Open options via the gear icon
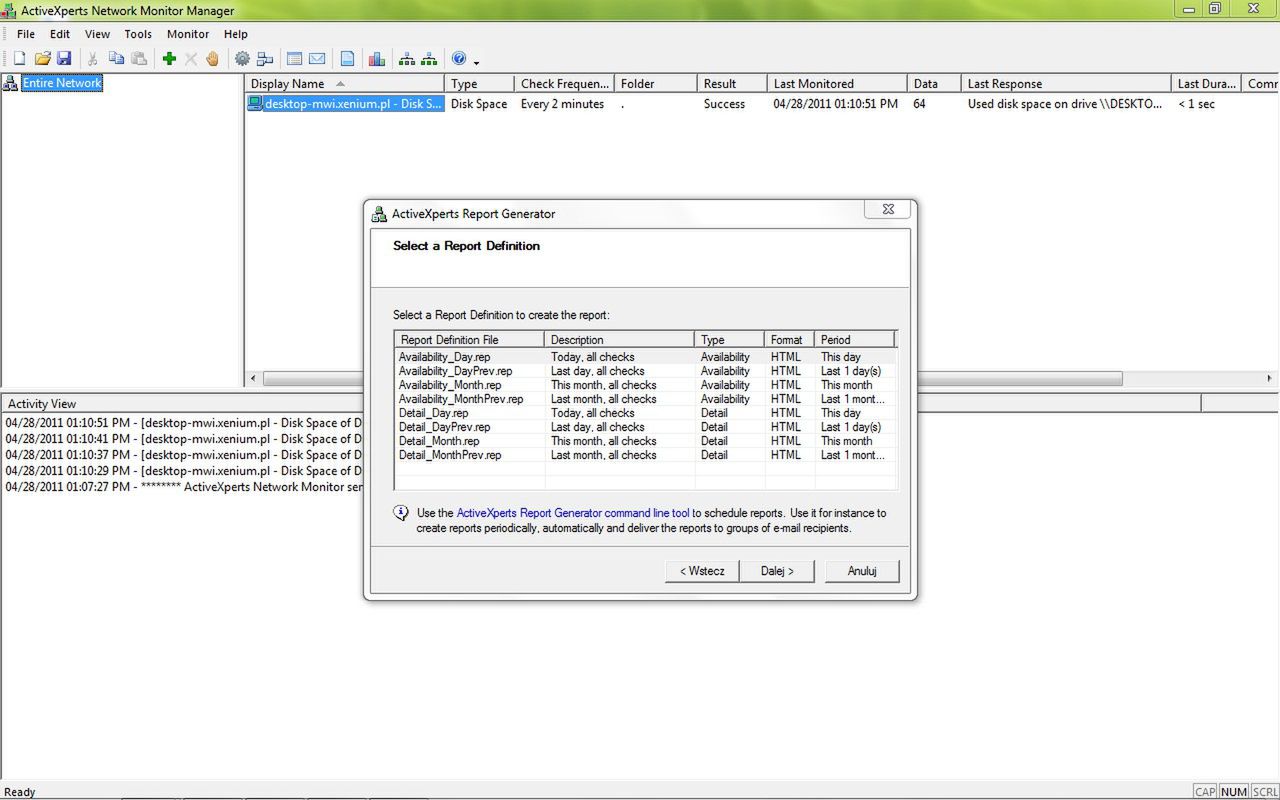 pos(242,59)
